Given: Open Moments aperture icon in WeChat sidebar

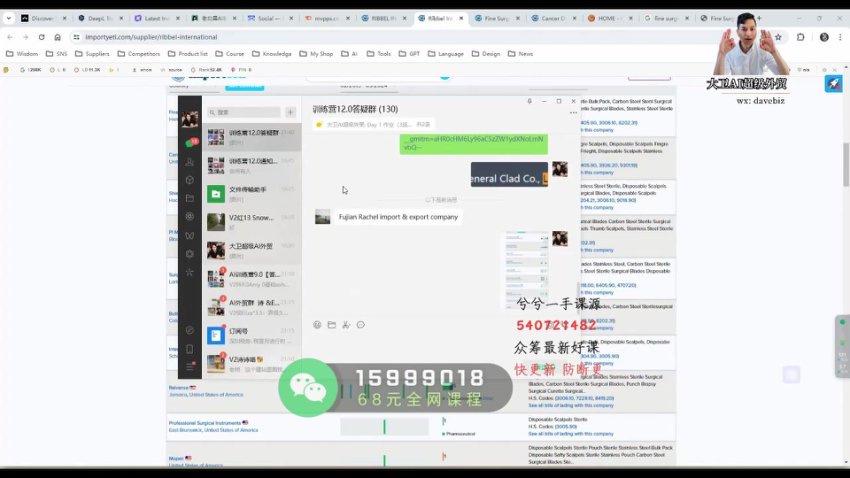Looking at the screenshot, I should (189, 216).
